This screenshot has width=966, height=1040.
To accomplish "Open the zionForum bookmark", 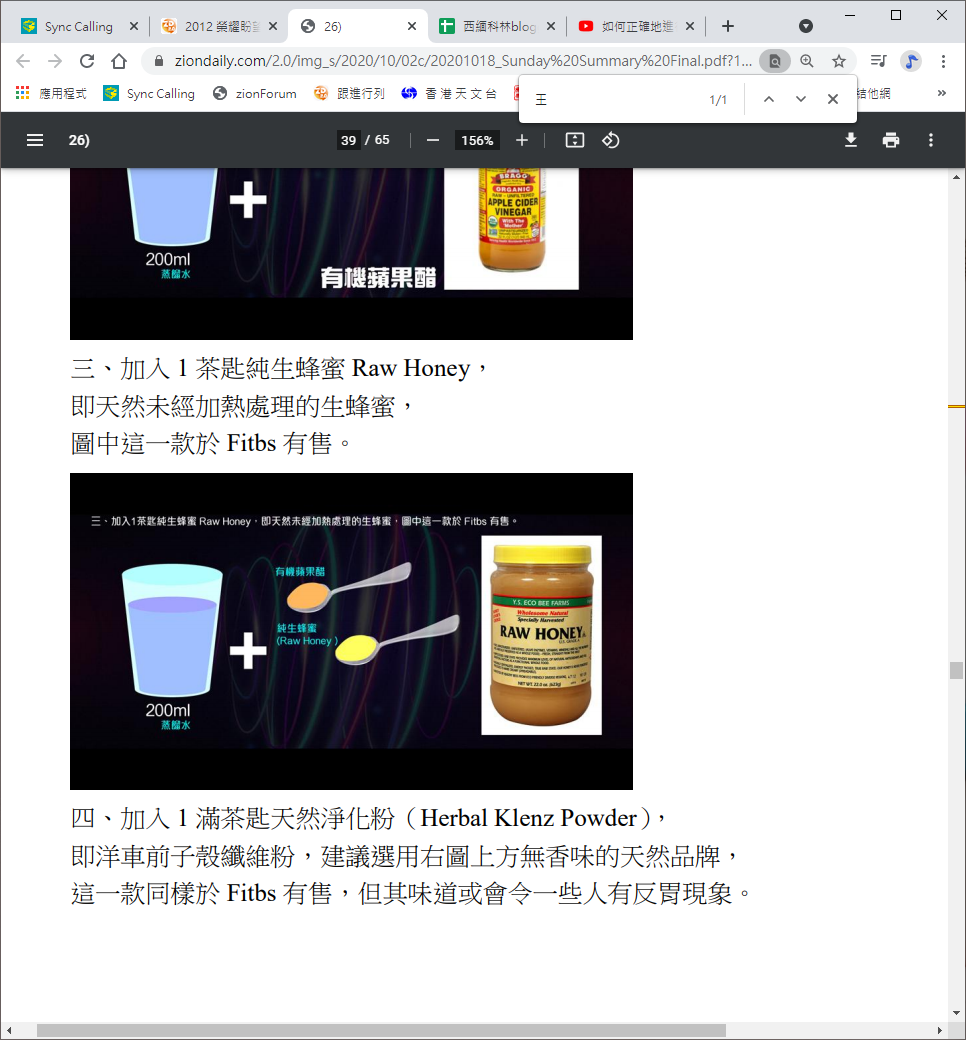I will pyautogui.click(x=255, y=93).
